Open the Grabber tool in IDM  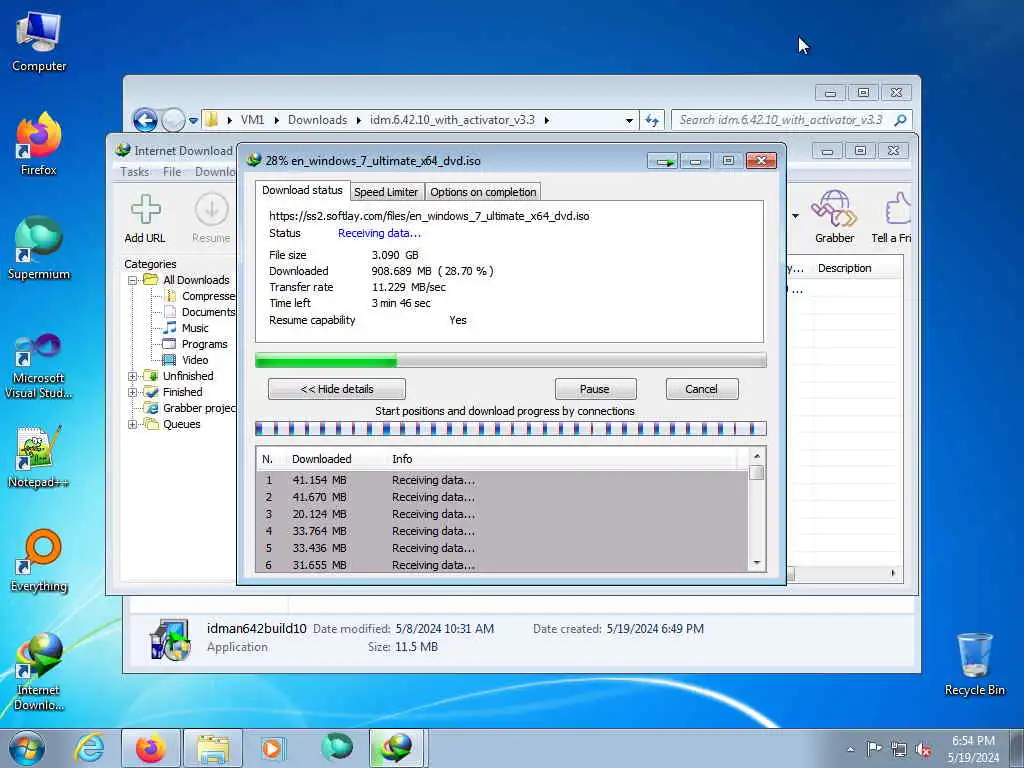834,217
